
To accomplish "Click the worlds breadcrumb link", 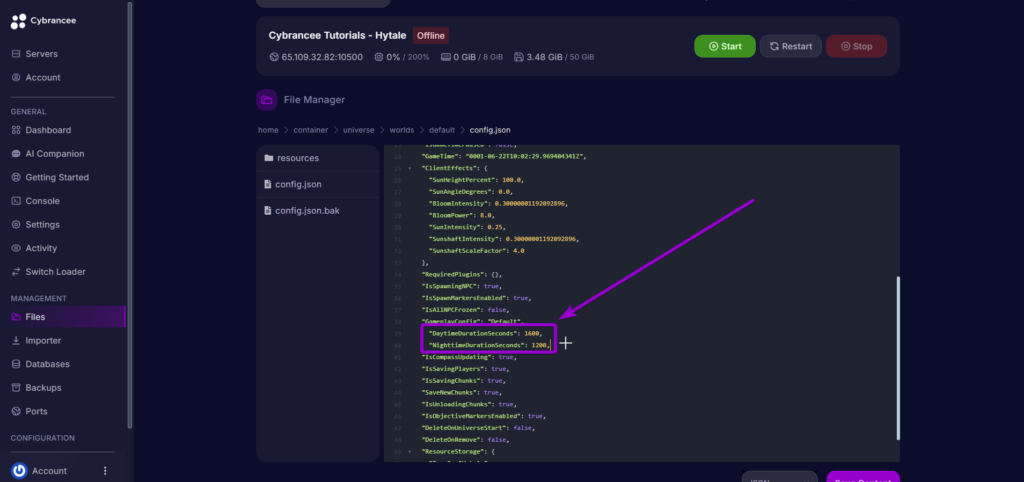I will (x=402, y=130).
